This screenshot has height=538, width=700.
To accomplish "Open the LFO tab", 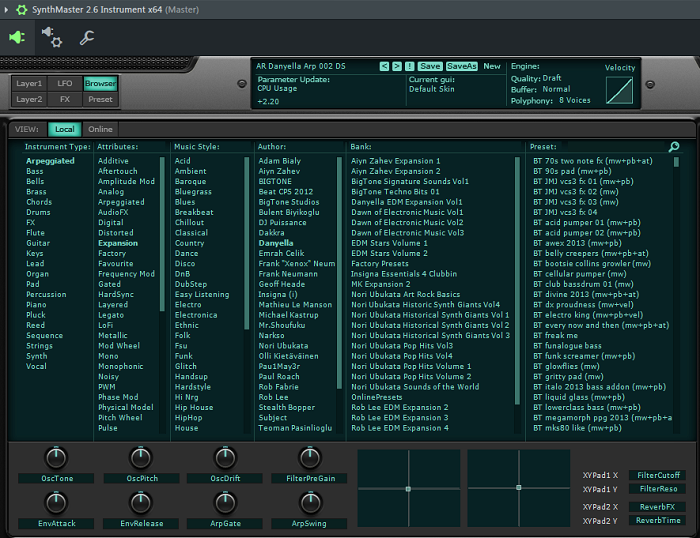I will (65, 83).
